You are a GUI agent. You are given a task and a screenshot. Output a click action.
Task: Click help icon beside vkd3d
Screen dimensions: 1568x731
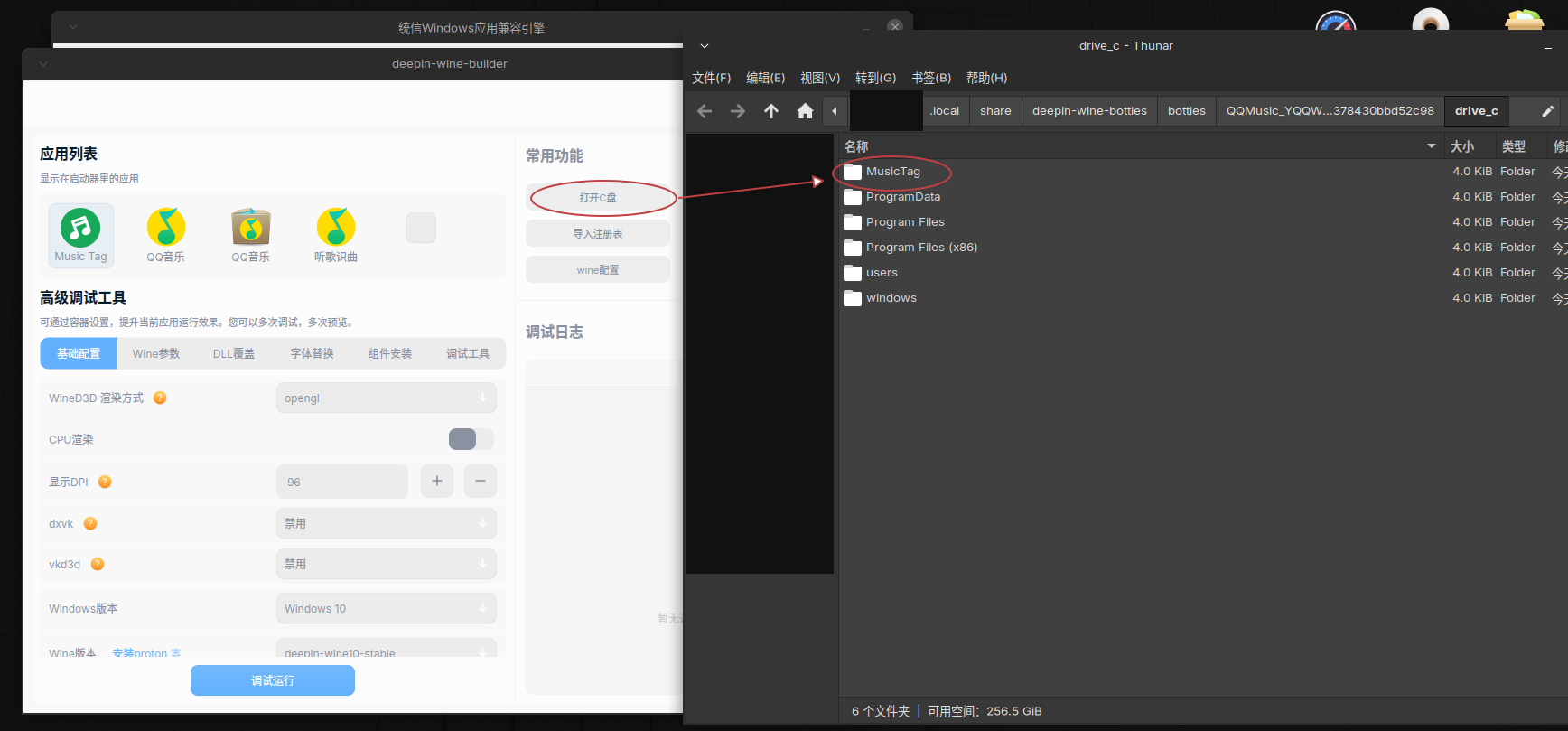pyautogui.click(x=98, y=564)
